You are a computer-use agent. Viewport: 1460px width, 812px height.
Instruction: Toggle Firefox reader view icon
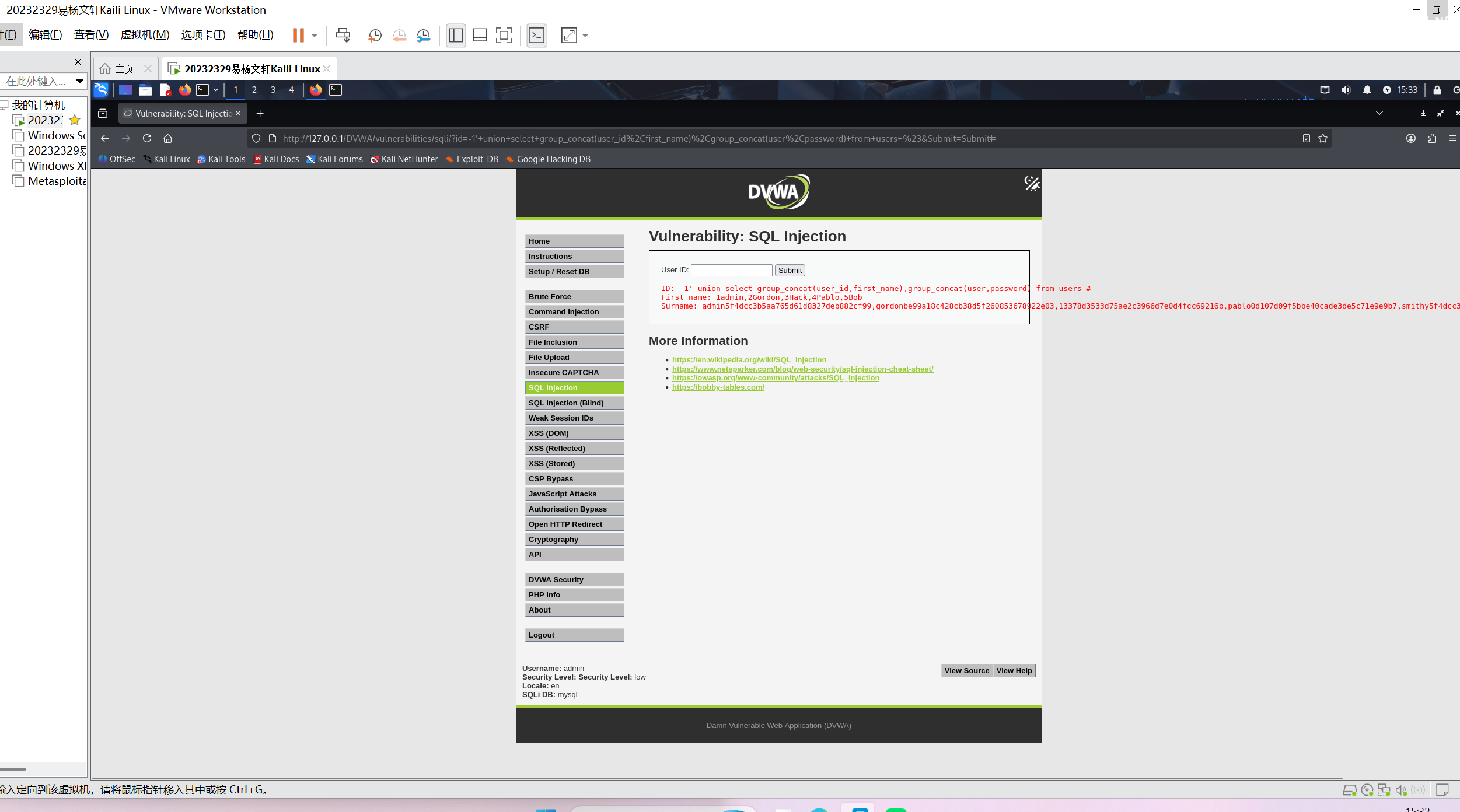click(1306, 138)
